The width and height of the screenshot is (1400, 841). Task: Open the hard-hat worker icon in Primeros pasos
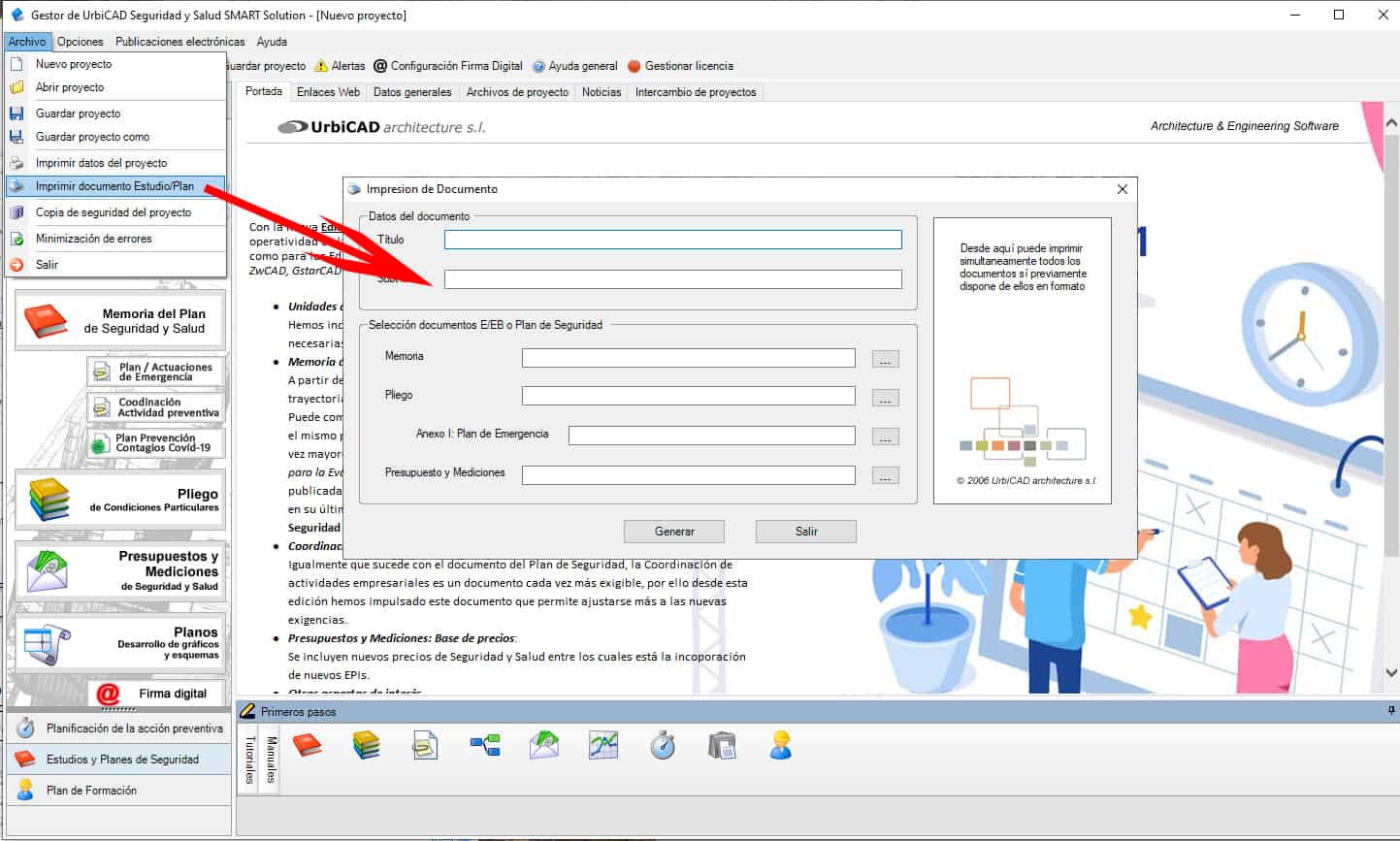[780, 745]
